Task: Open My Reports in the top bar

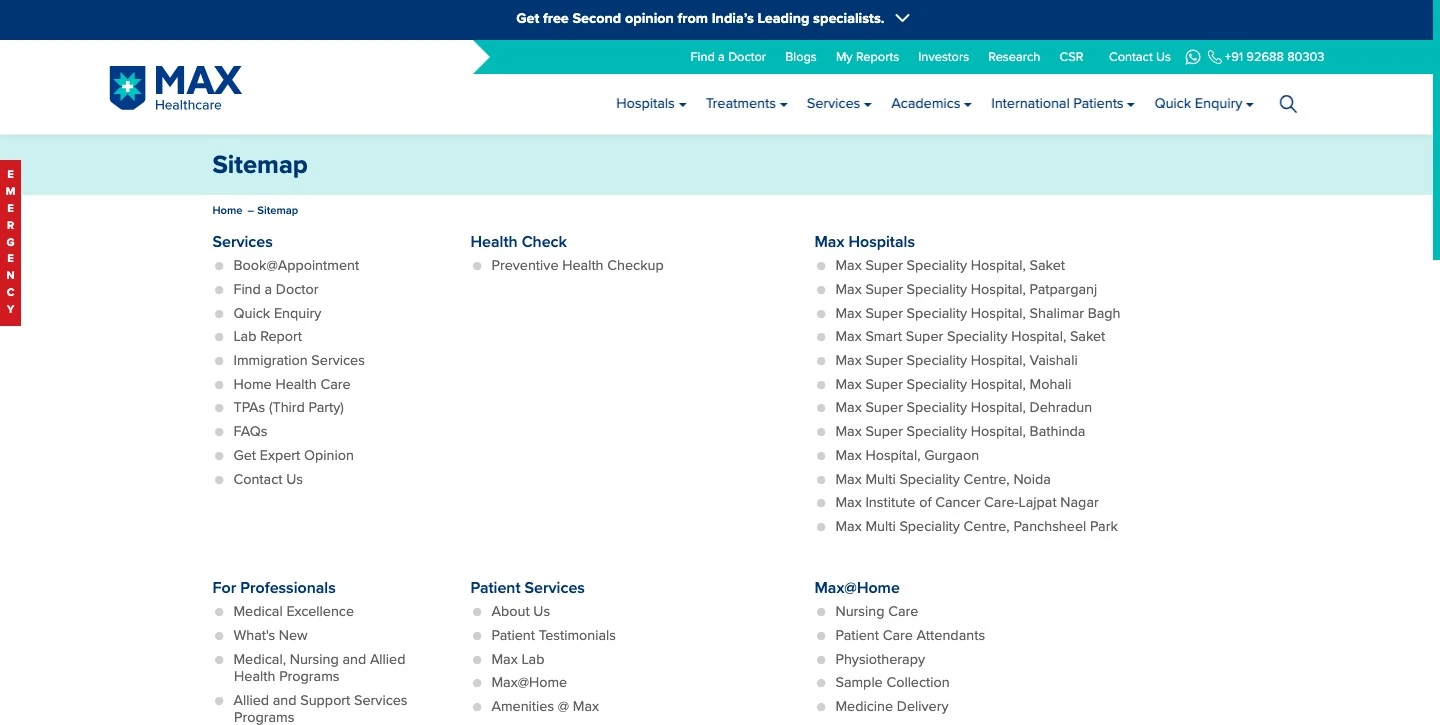Action: 867,57
